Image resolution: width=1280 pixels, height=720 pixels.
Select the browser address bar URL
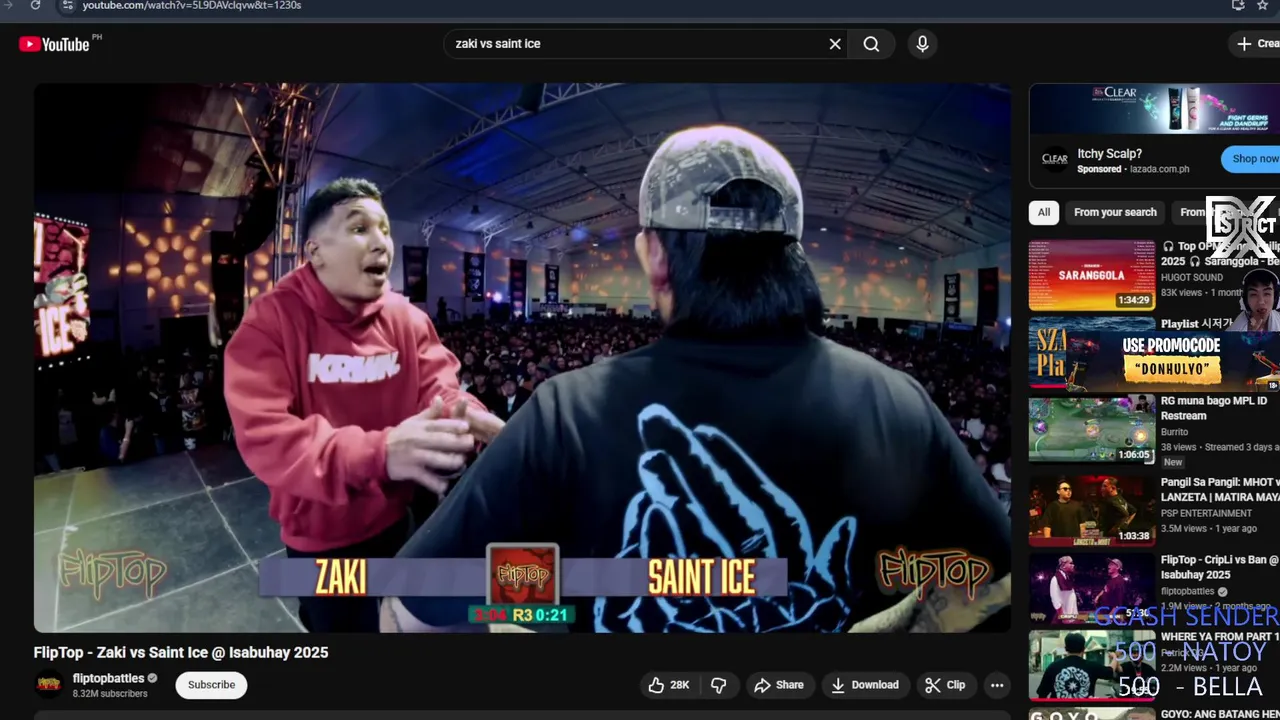(191, 5)
